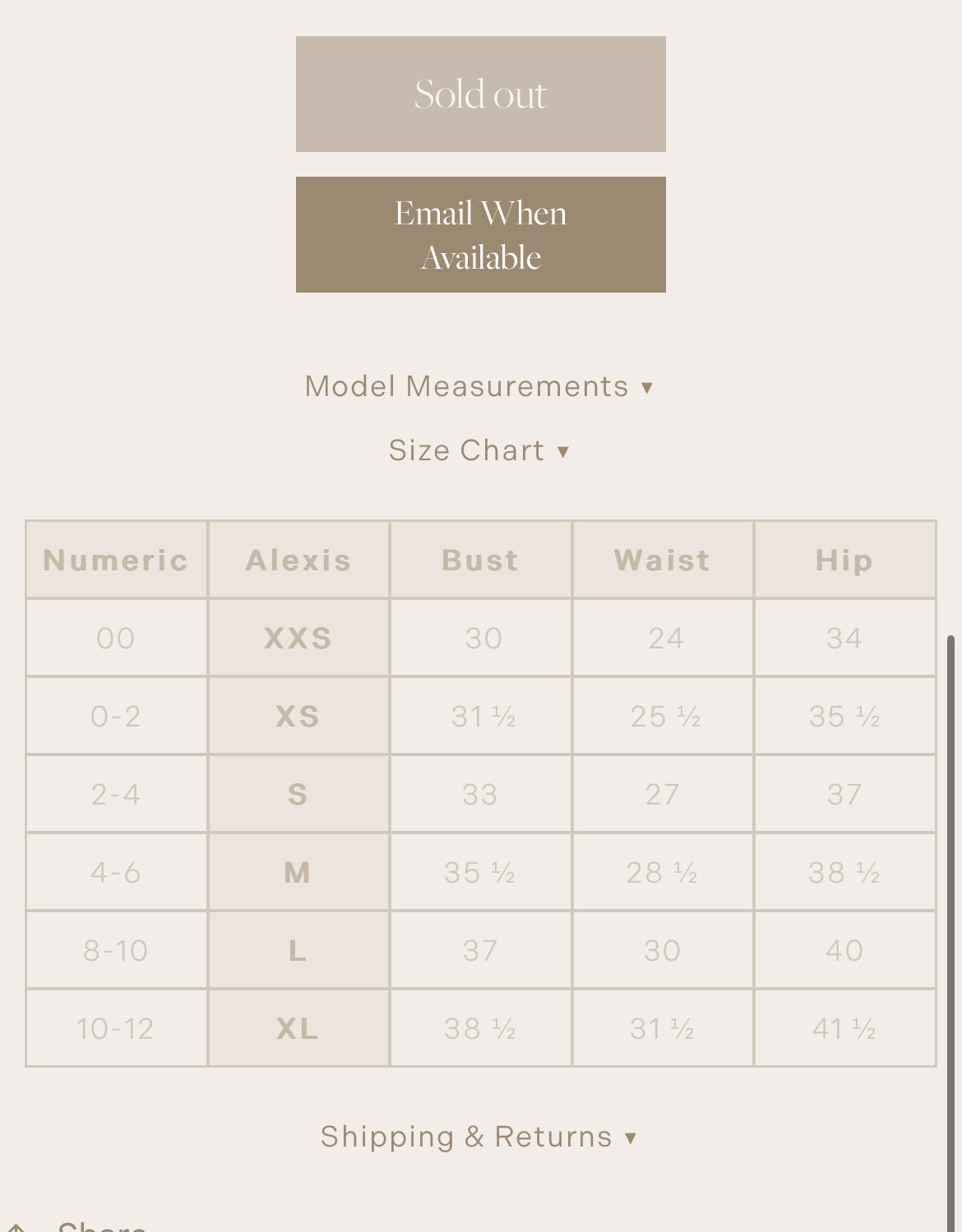Expand the Model Measurements section
Viewport: 962px width, 1232px height.
click(x=479, y=386)
